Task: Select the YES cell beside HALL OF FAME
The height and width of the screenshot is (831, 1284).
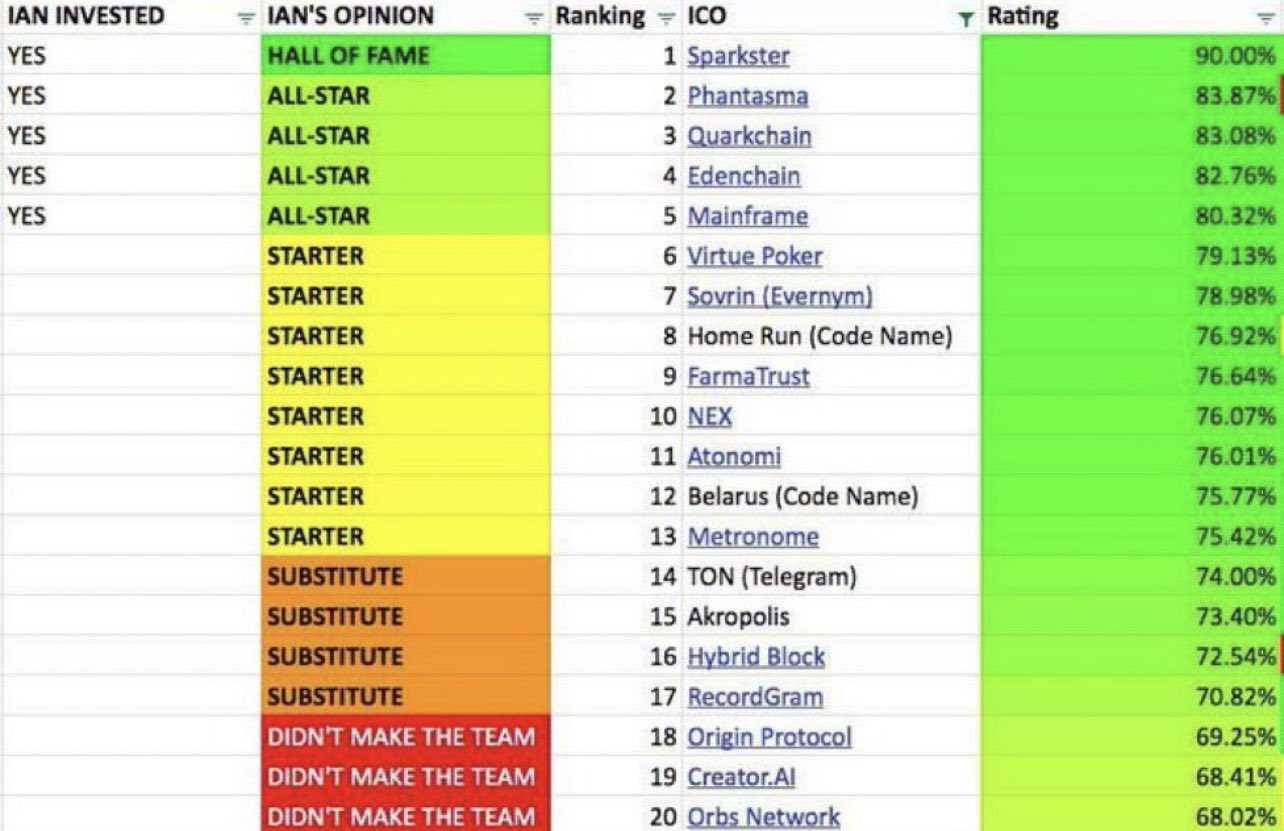Action: [x=130, y=56]
